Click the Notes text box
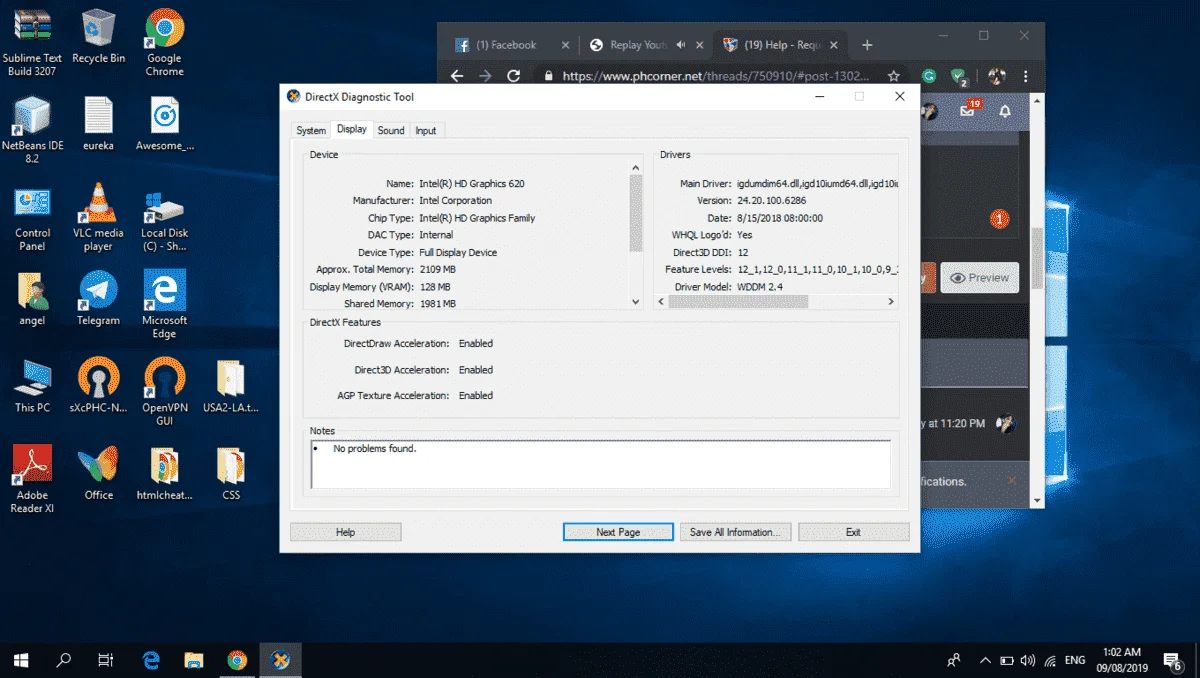Image resolution: width=1200 pixels, height=678 pixels. 600,465
